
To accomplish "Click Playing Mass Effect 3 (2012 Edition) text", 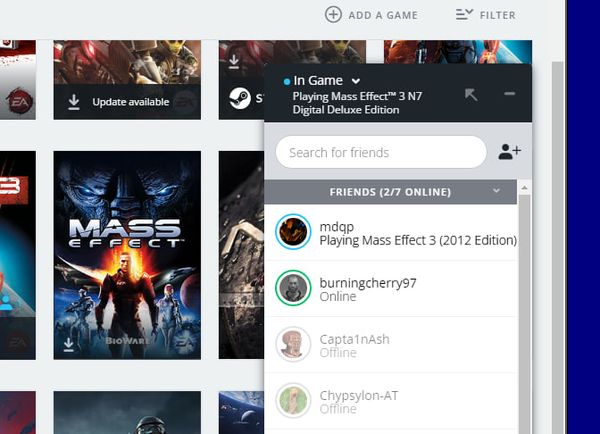I will click(418, 240).
